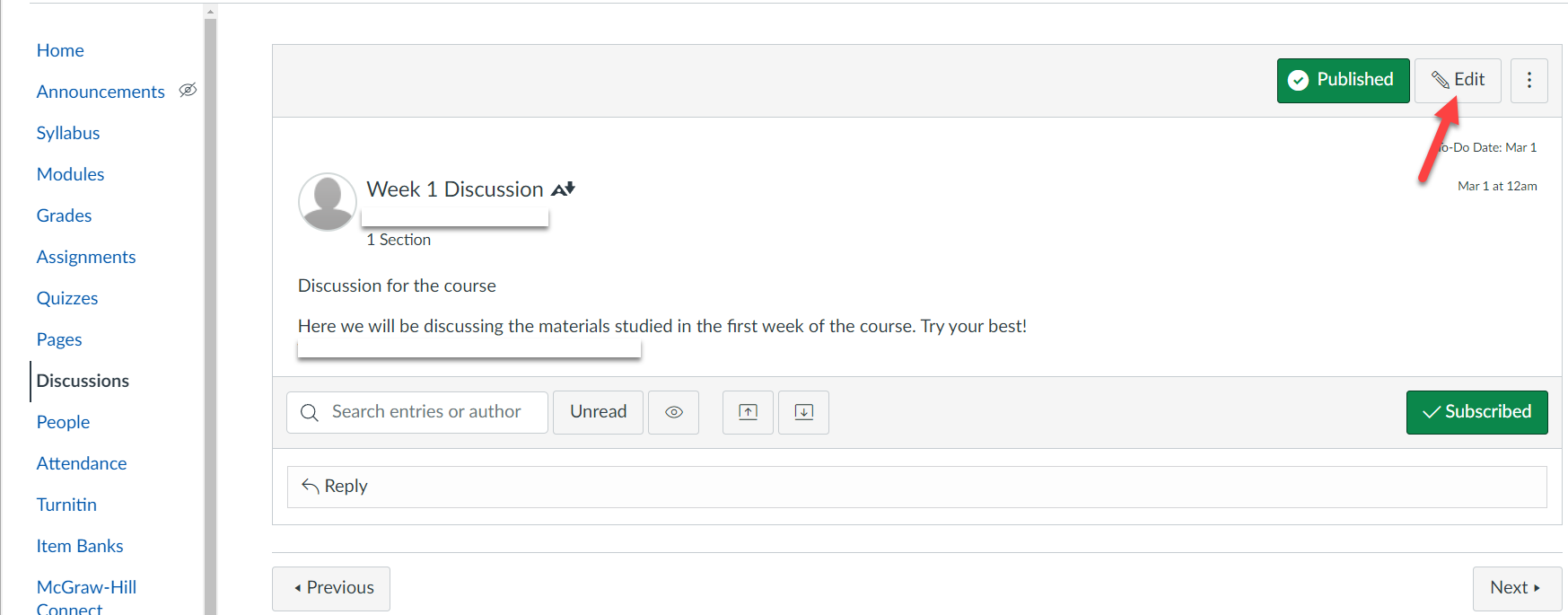Click the collapse threads arrow icon
This screenshot has width=1568, height=615.
pos(748,412)
